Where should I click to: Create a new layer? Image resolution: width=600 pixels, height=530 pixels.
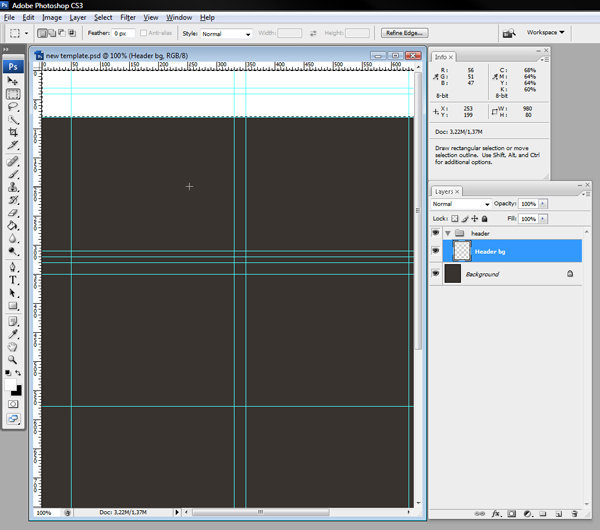coord(558,514)
